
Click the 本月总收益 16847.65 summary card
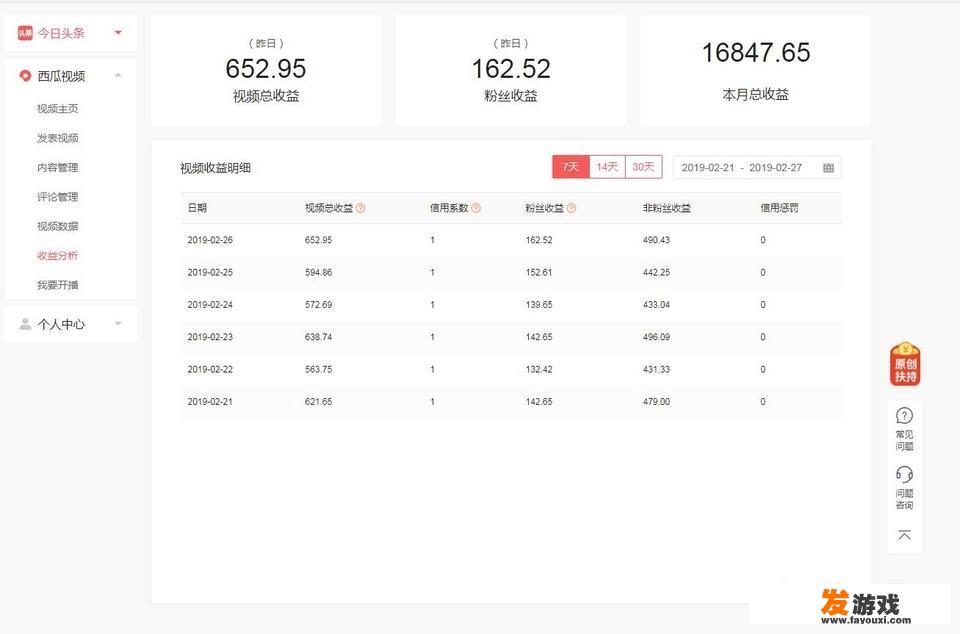pyautogui.click(x=755, y=71)
